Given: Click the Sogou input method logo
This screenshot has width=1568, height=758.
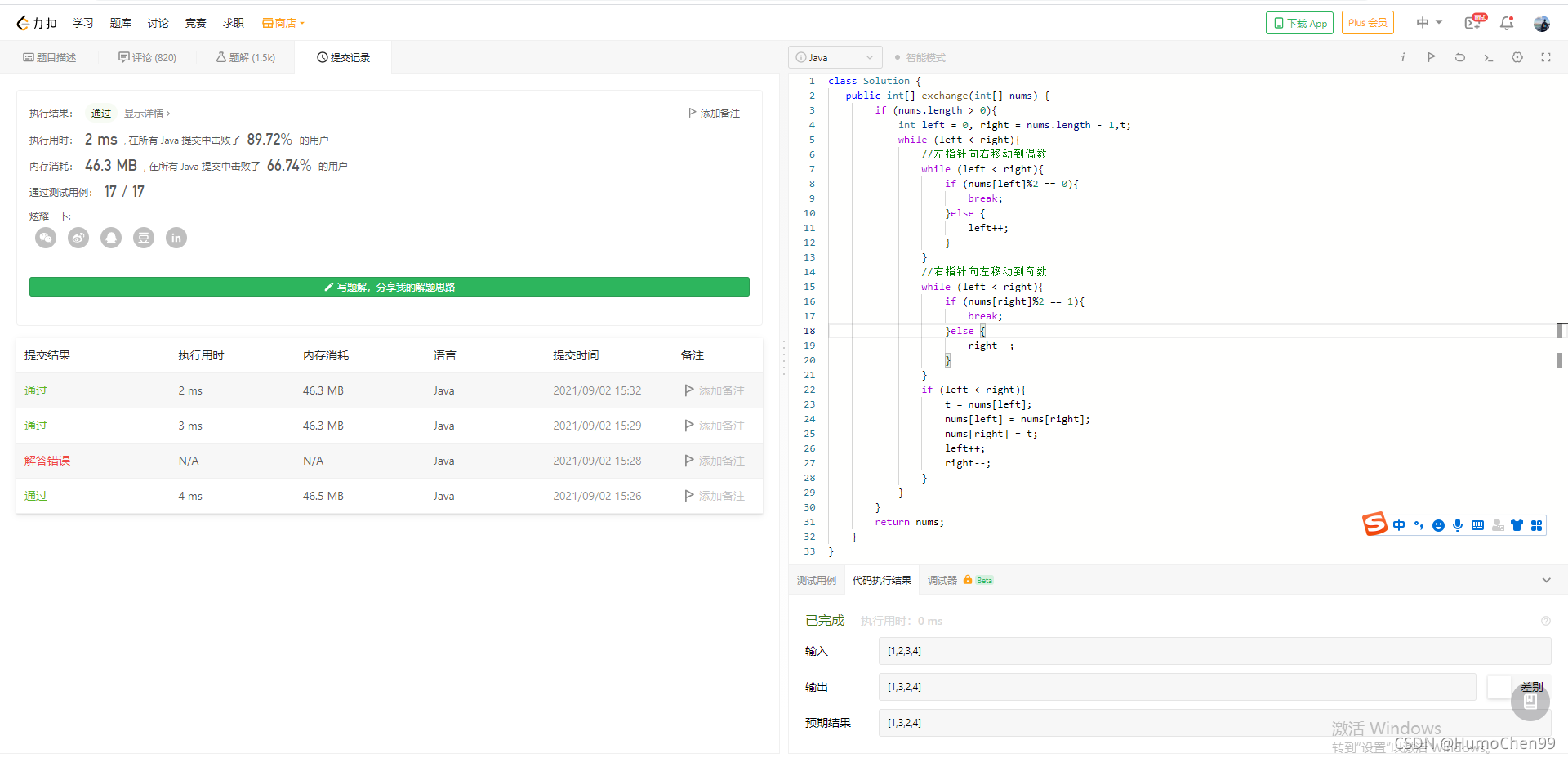Looking at the screenshot, I should 1375,524.
